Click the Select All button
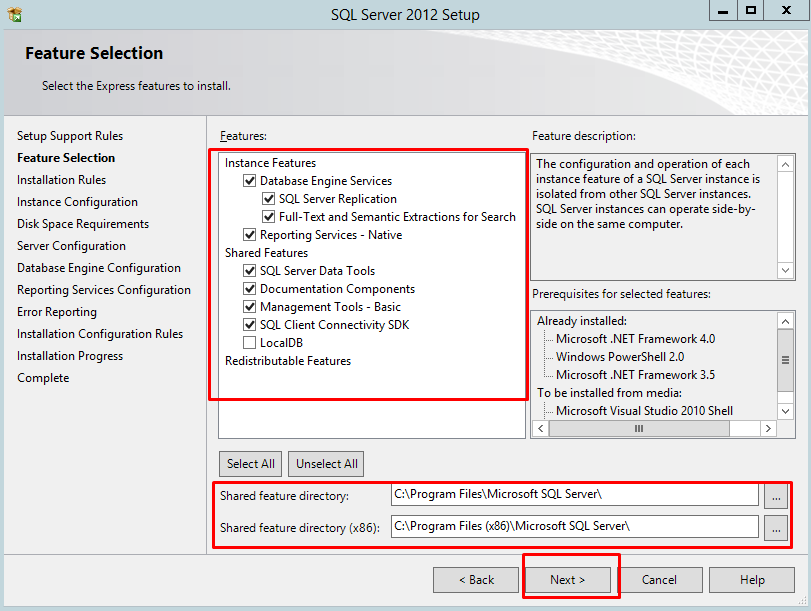Screen dimensions: 811x611 pos(250,464)
